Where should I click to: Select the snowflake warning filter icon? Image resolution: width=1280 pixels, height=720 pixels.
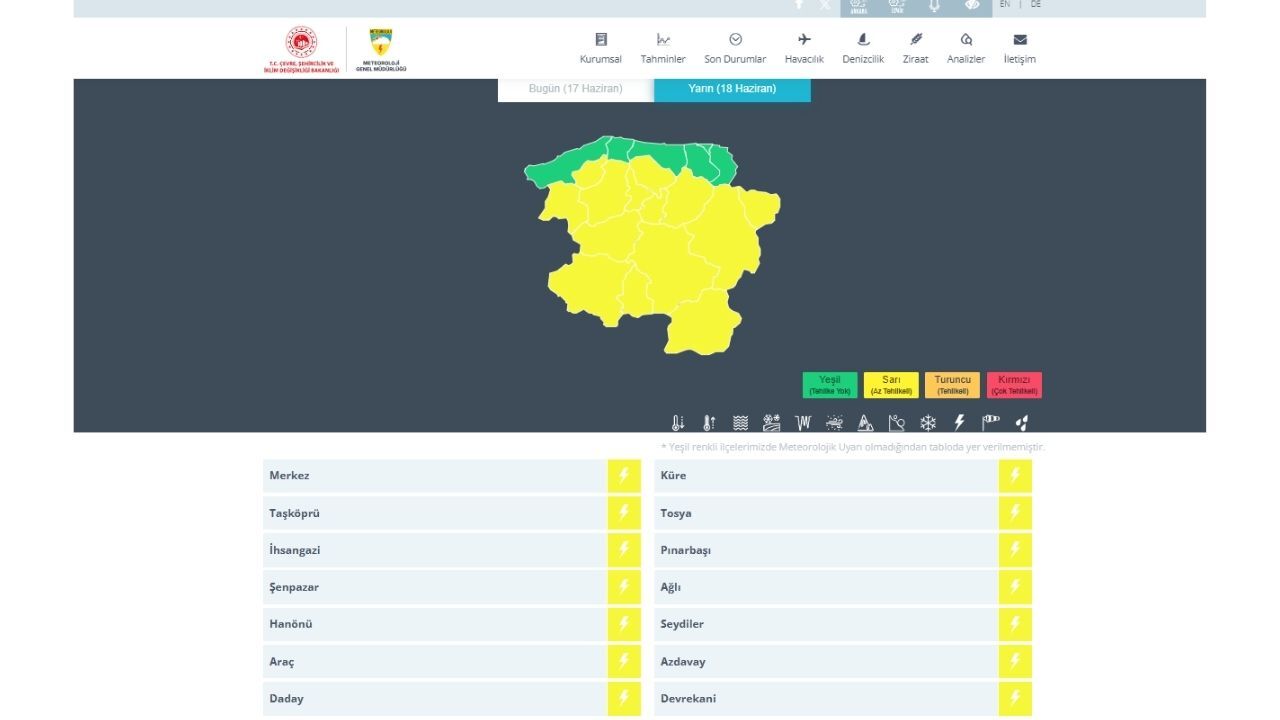928,422
